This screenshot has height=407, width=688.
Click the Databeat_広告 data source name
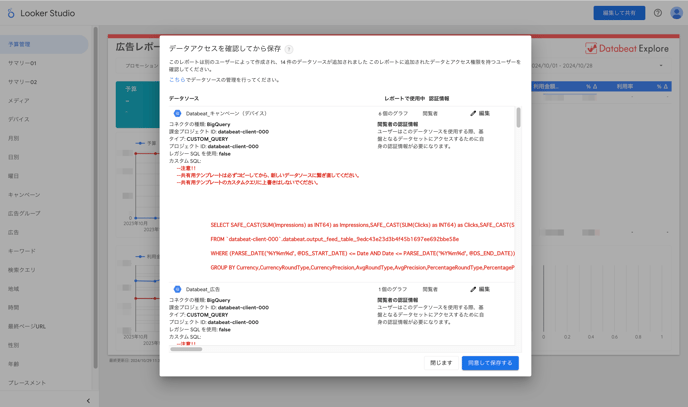(x=203, y=289)
